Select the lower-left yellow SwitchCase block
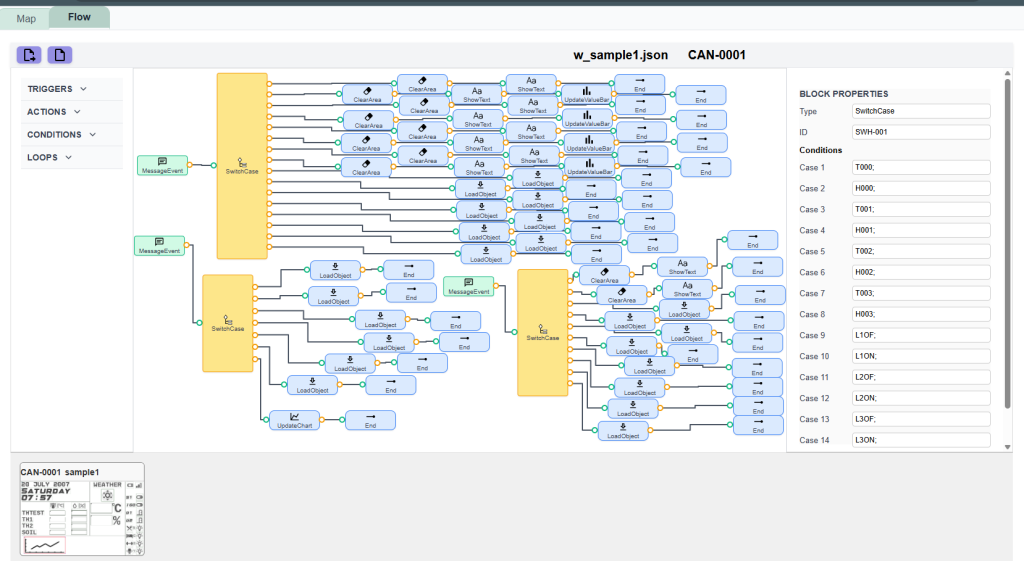Viewport: 1024px width, 561px height. coord(228,323)
